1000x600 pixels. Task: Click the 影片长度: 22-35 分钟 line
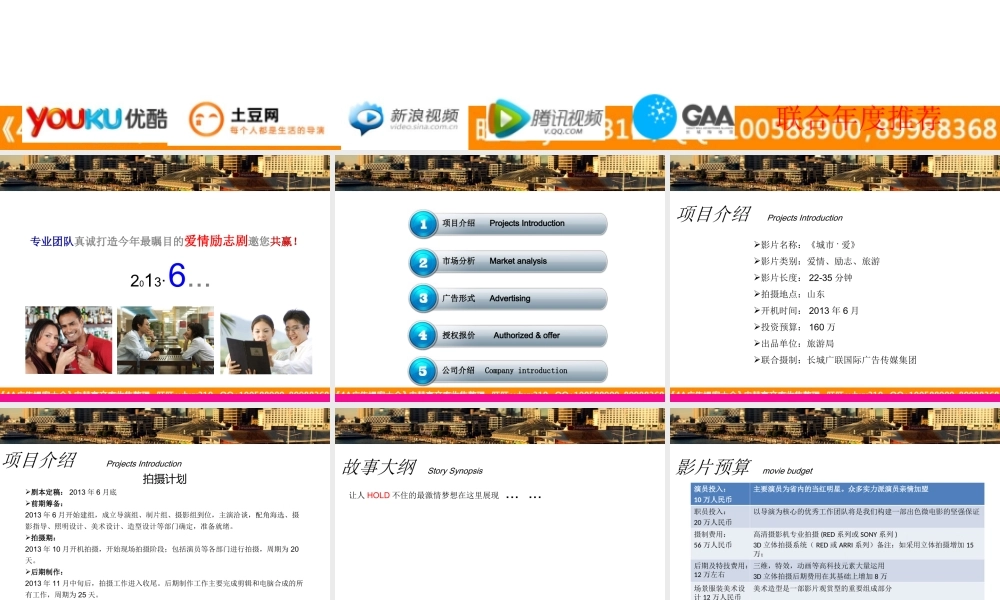coord(803,277)
